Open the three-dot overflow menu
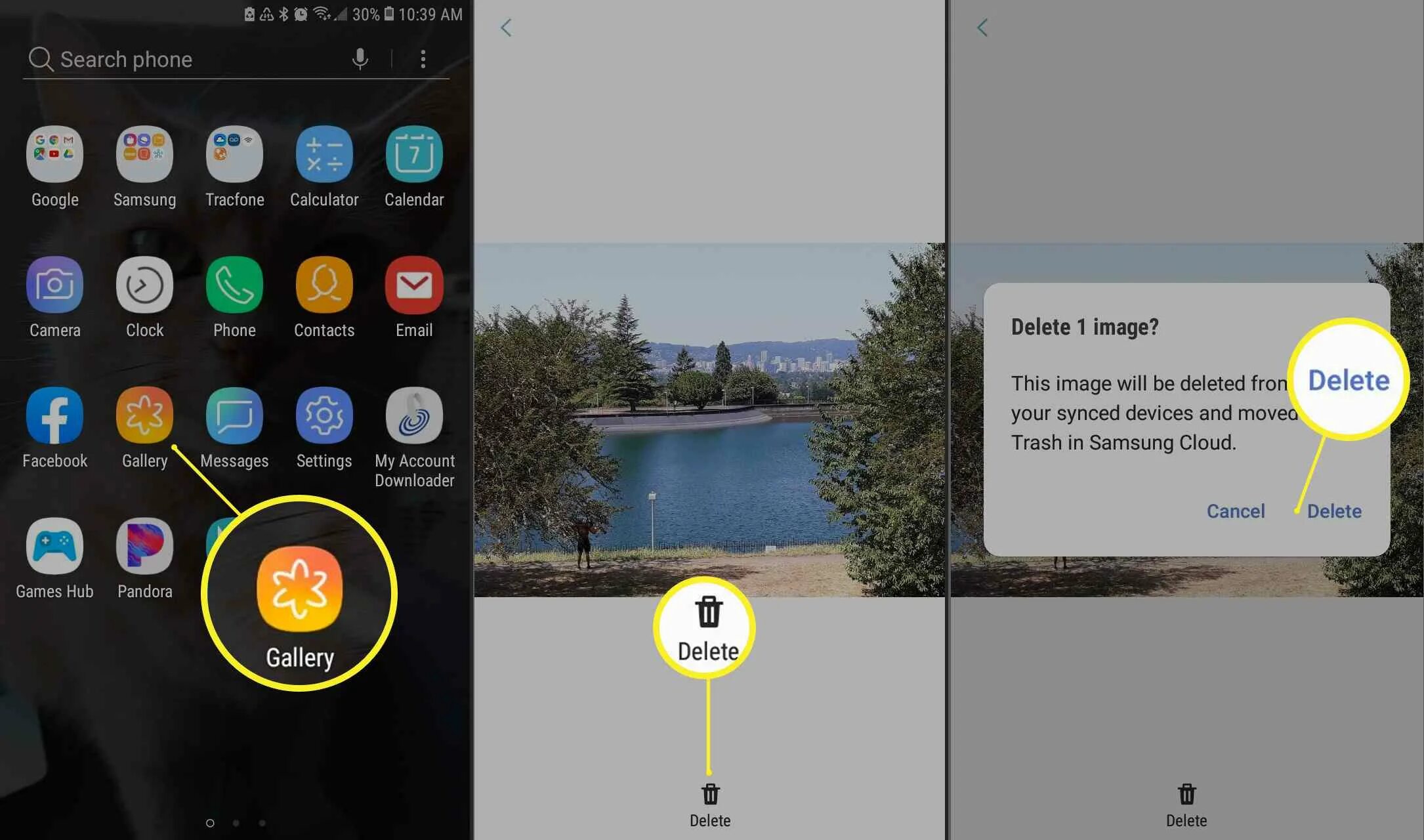This screenshot has height=840, width=1424. 422,59
